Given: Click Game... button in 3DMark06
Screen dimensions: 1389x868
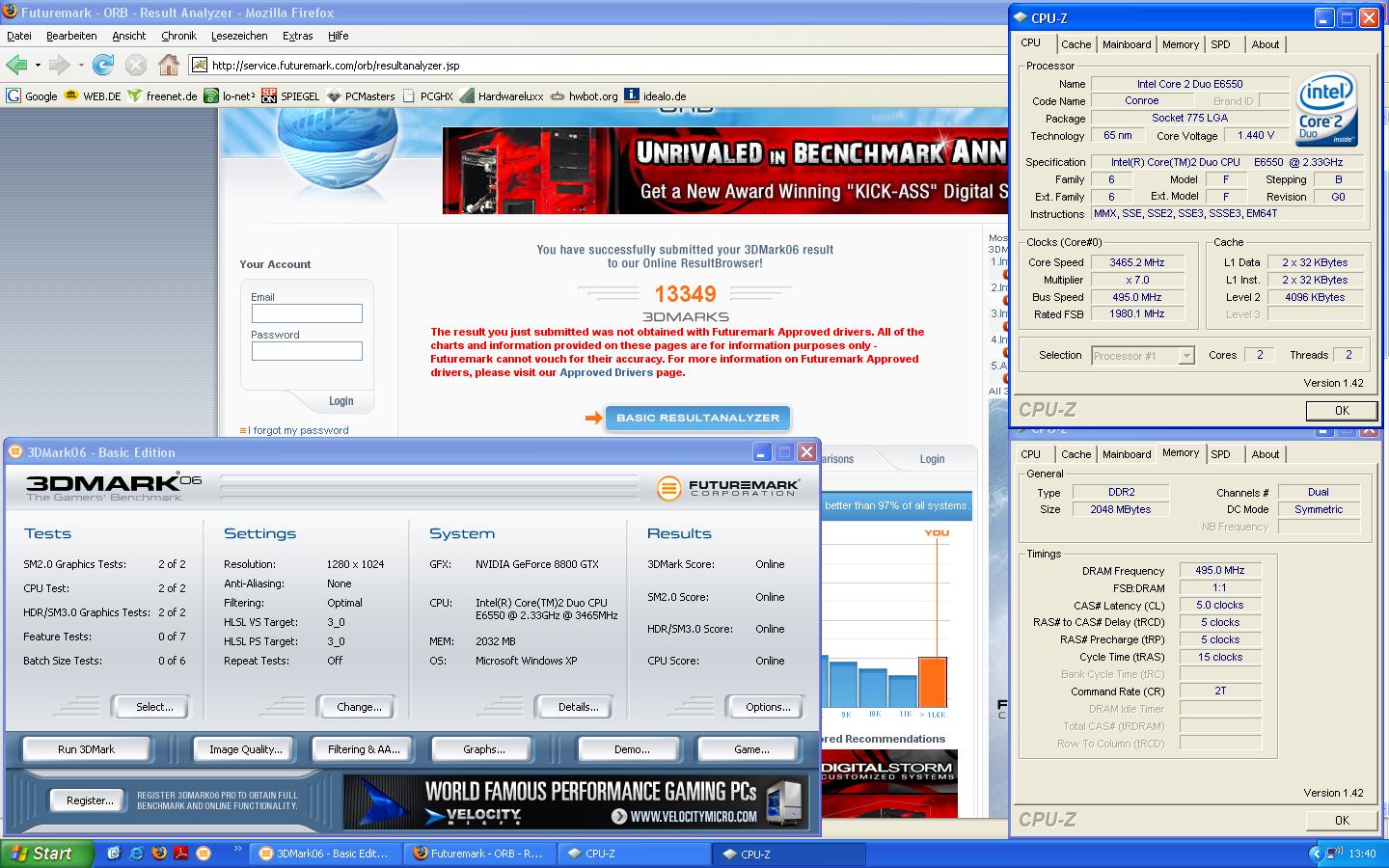Looking at the screenshot, I should pyautogui.click(x=751, y=749).
